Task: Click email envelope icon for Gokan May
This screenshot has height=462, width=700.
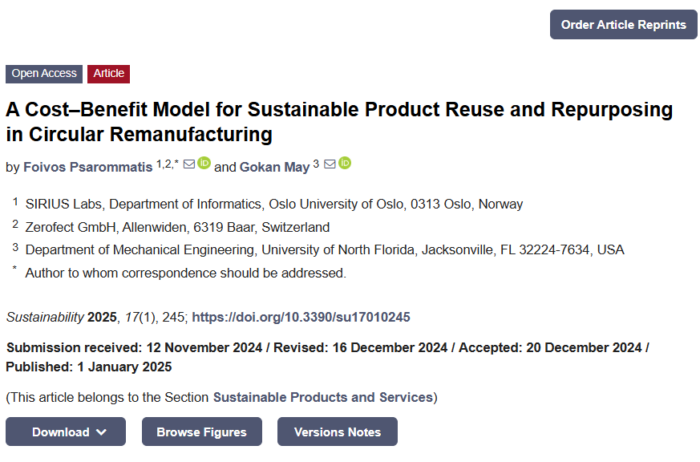Action: point(329,165)
